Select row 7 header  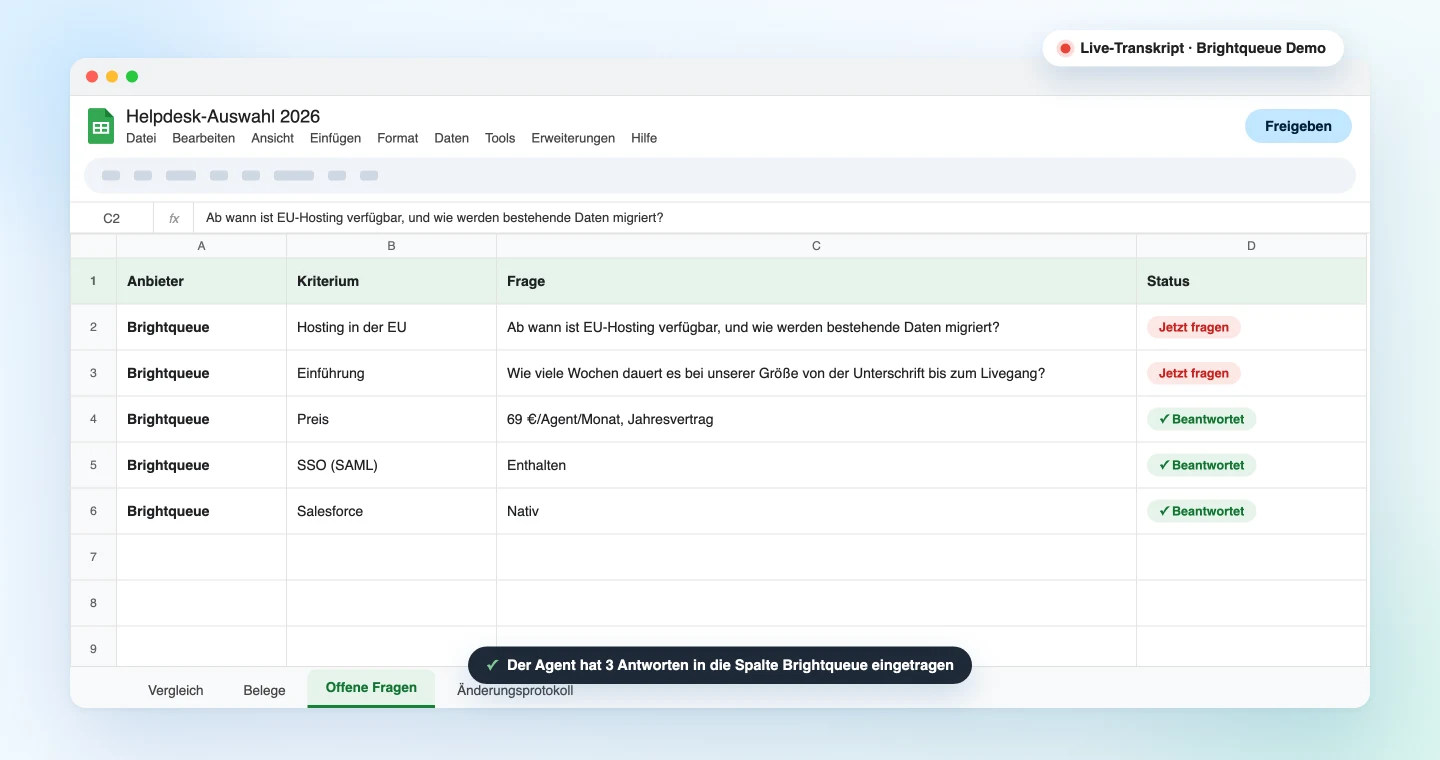point(94,557)
